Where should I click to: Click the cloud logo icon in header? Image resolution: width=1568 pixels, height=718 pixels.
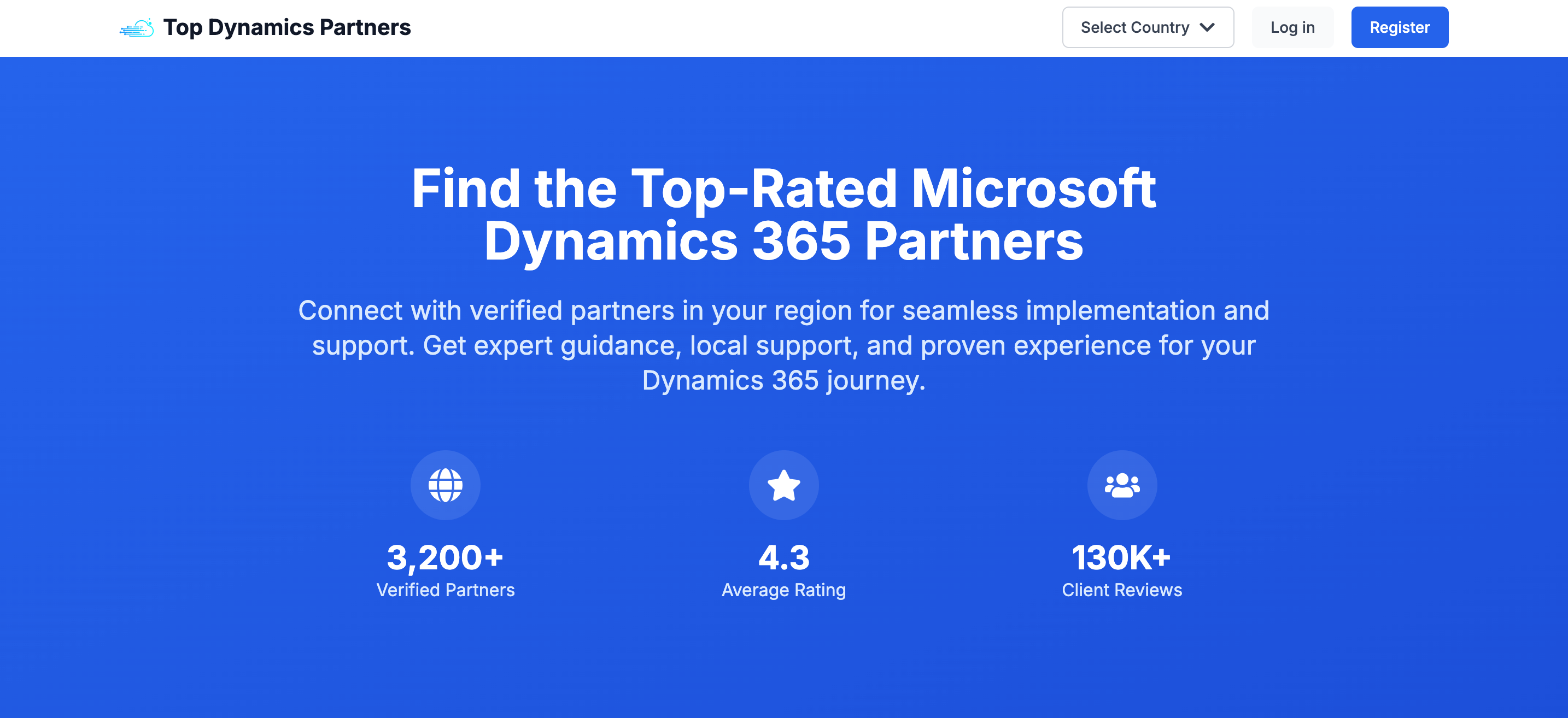(136, 27)
